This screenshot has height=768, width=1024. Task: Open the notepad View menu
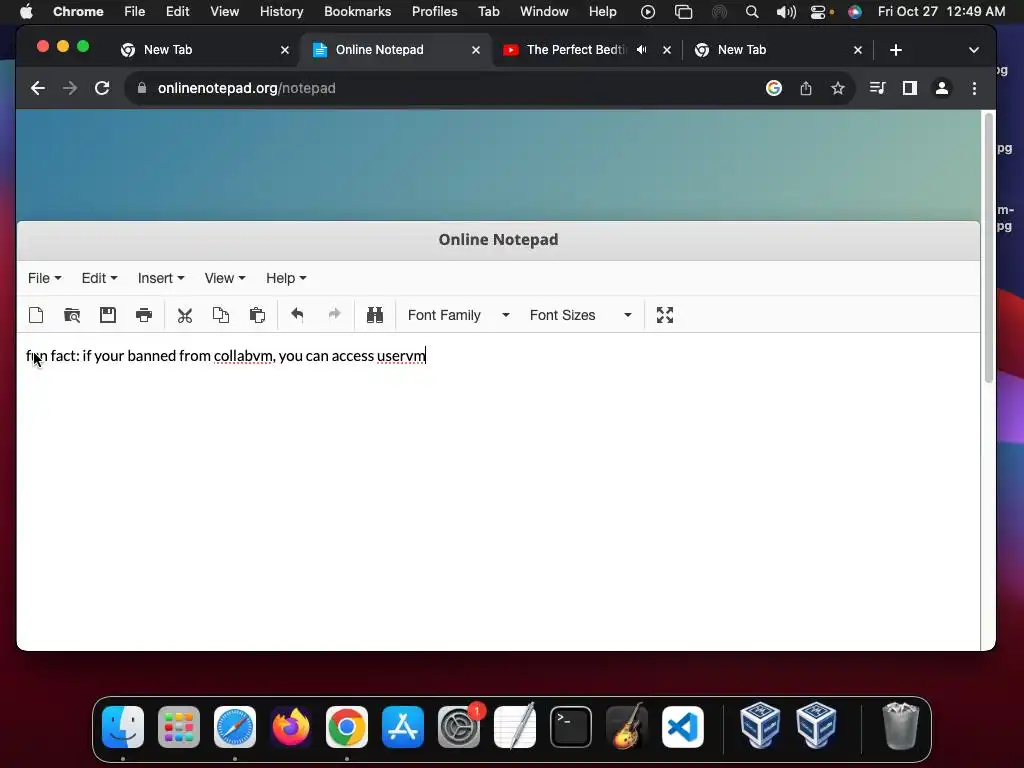coord(225,278)
